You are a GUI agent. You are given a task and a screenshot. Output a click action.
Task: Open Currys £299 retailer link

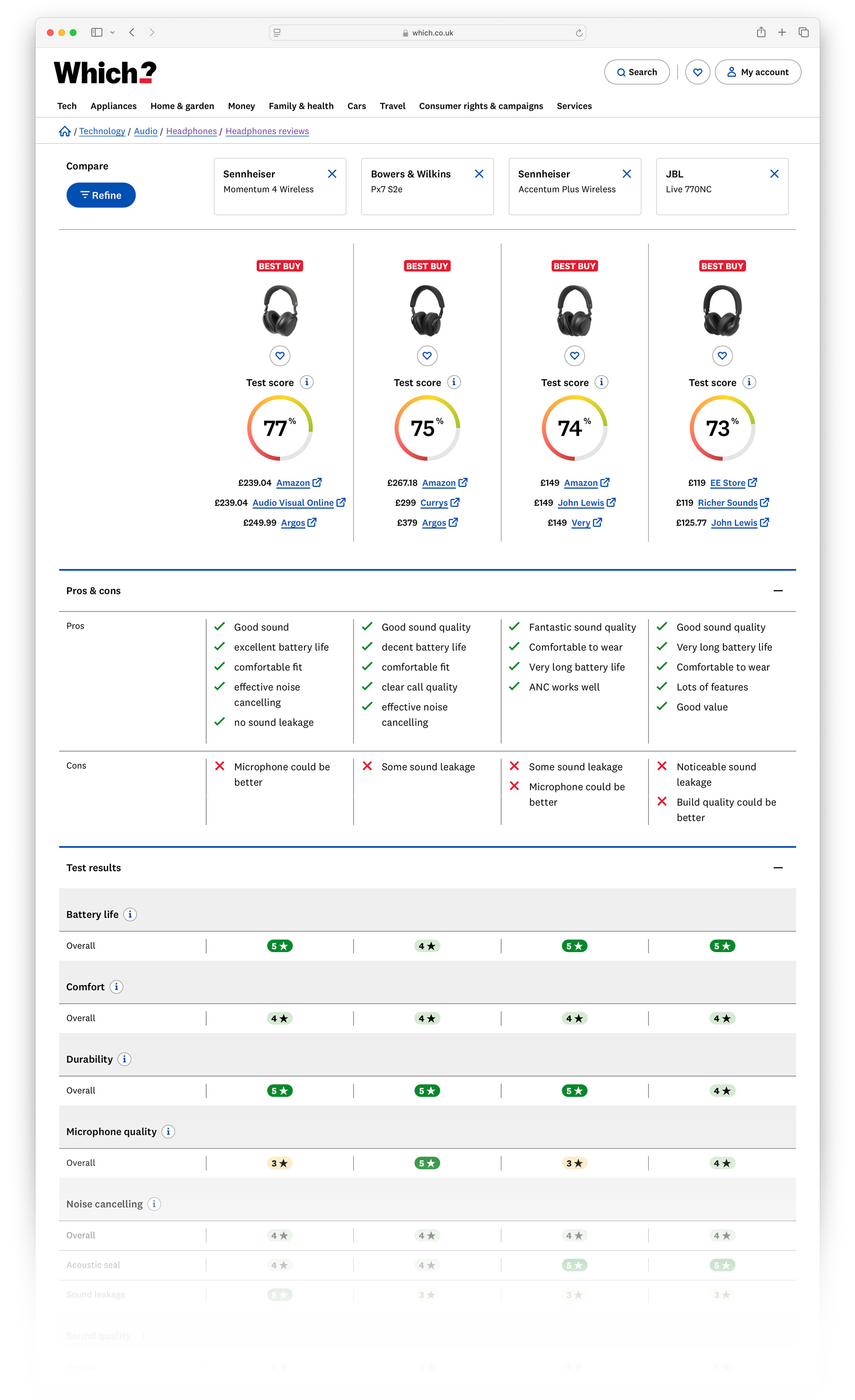tap(440, 503)
